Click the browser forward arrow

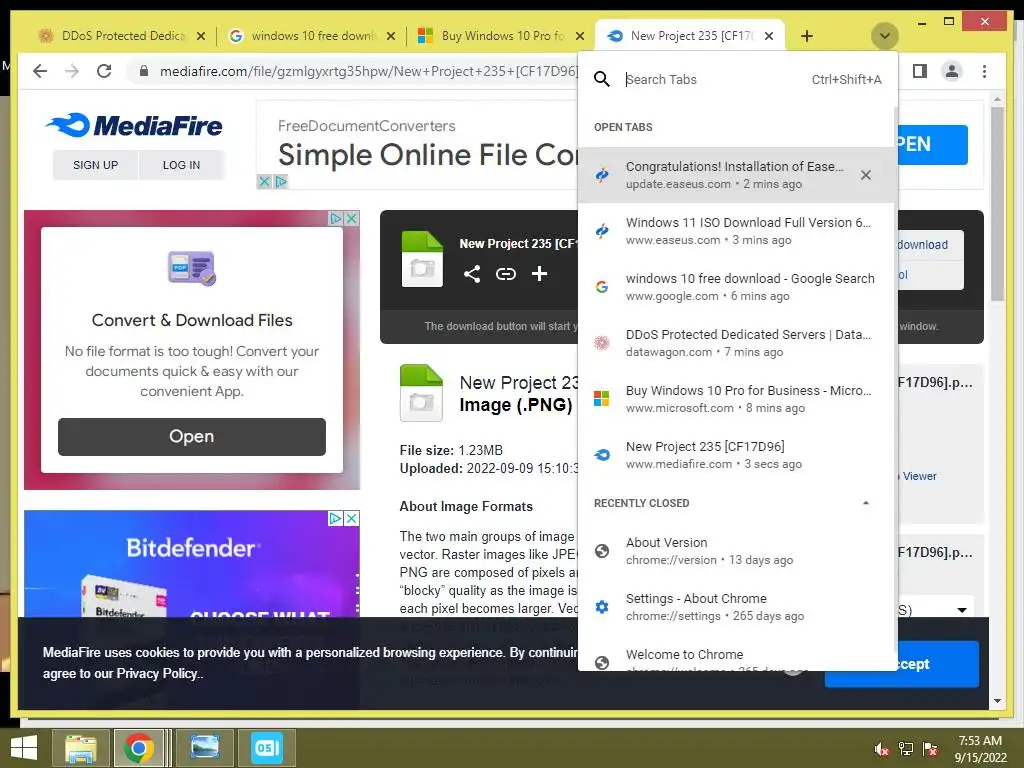pyautogui.click(x=72, y=71)
